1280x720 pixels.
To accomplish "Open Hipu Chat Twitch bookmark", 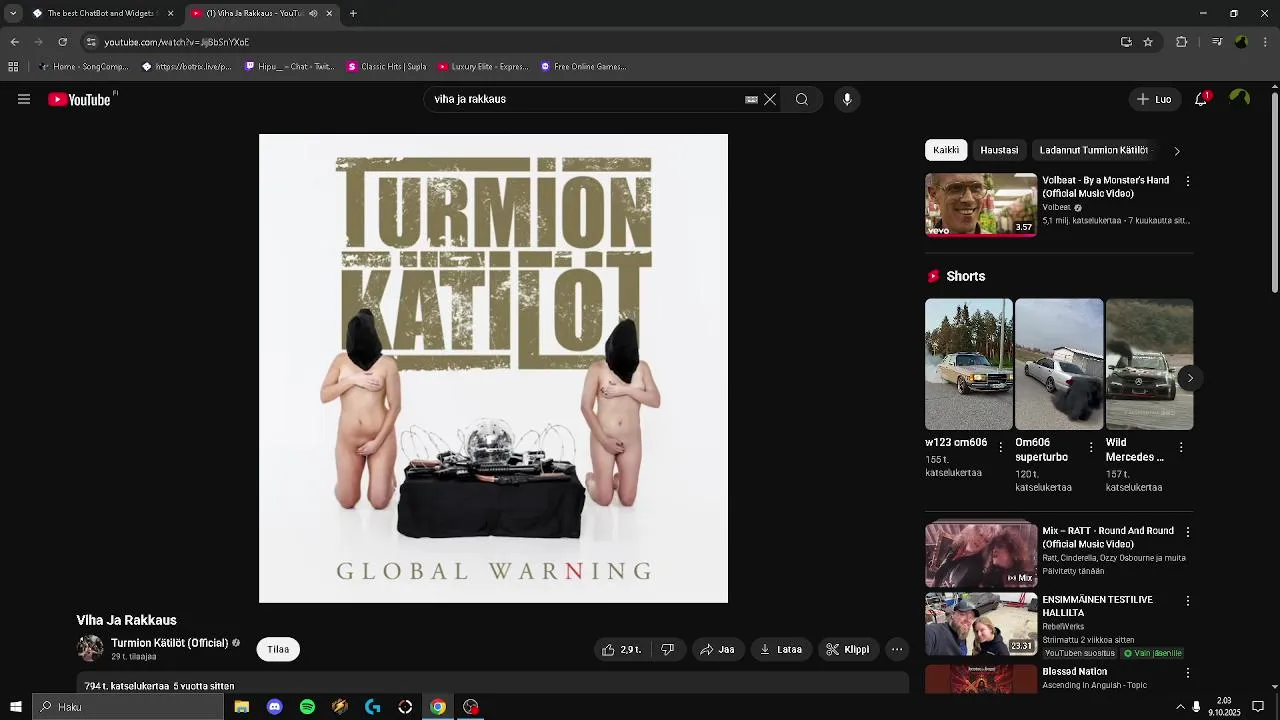I will click(290, 67).
